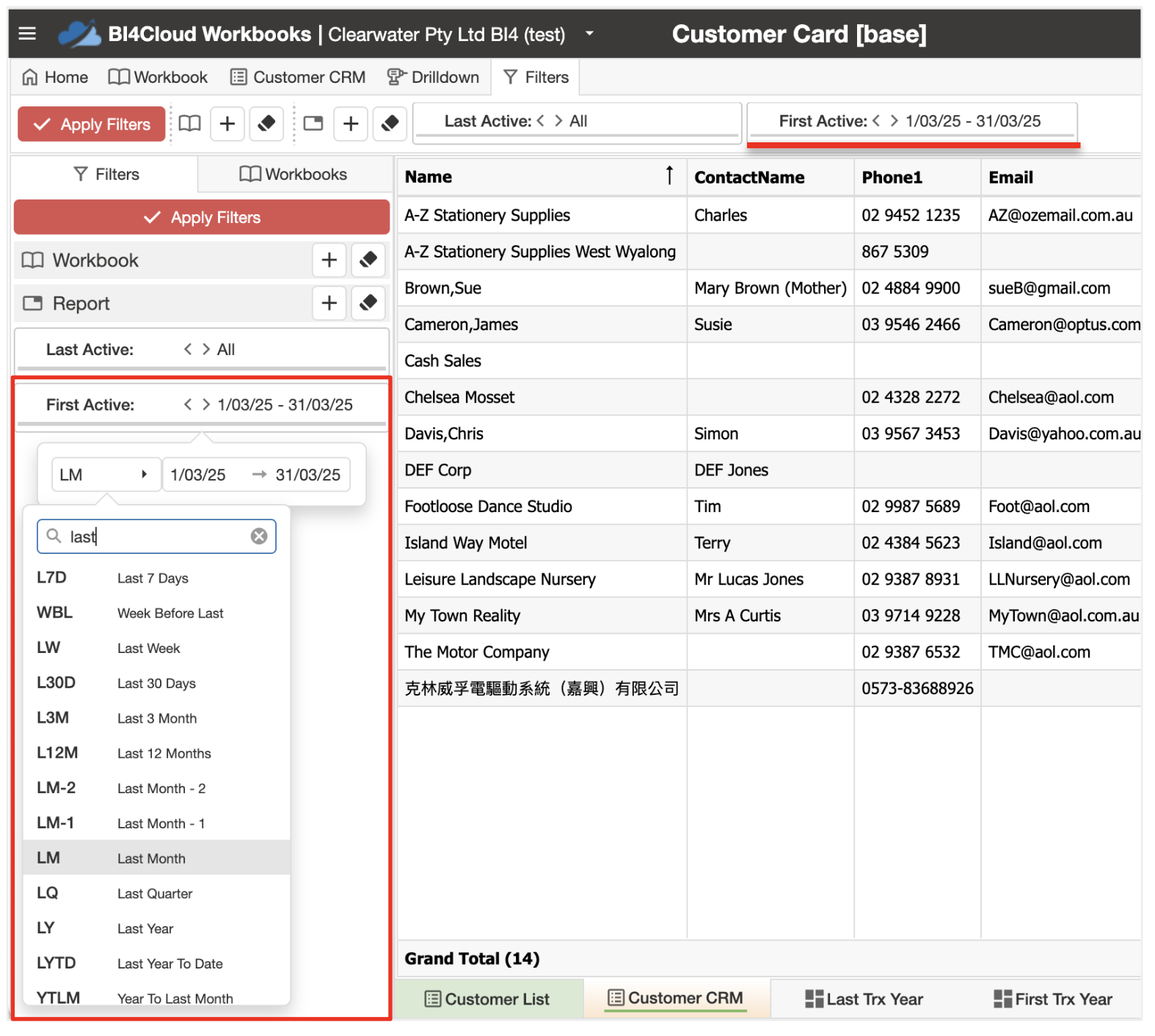Add a workbook in the side panel

329,260
